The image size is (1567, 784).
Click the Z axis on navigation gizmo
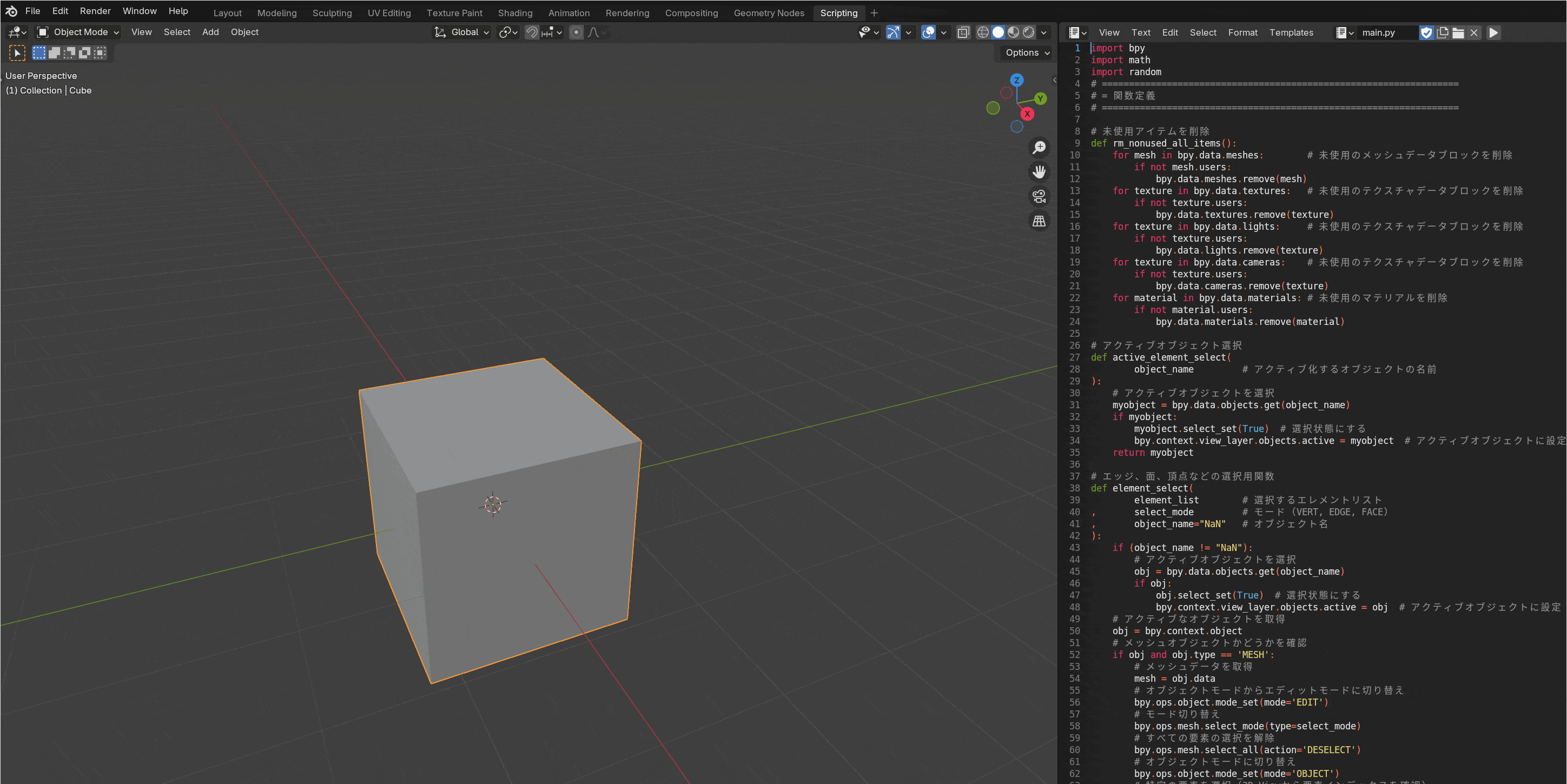[x=1016, y=80]
